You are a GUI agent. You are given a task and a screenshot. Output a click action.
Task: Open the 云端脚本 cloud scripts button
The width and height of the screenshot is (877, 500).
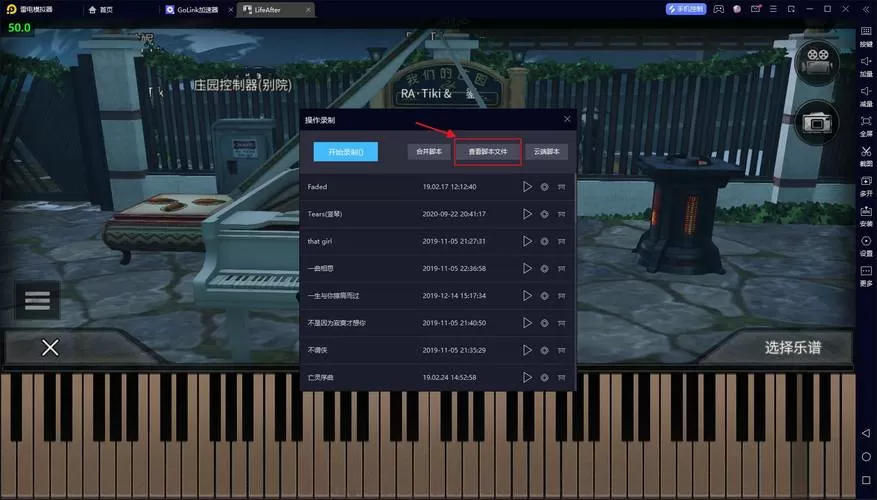pyautogui.click(x=546, y=152)
